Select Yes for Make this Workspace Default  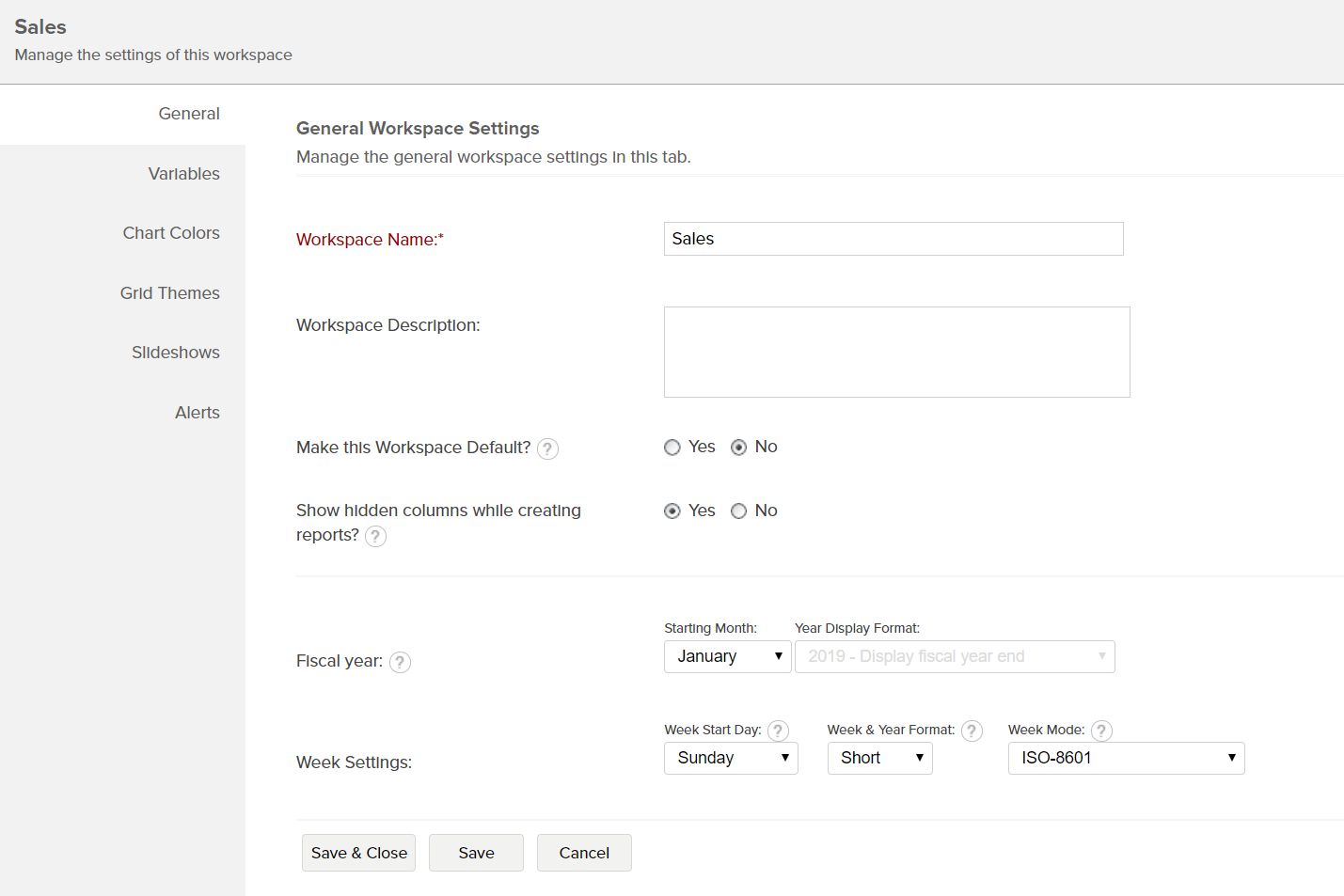(x=672, y=447)
